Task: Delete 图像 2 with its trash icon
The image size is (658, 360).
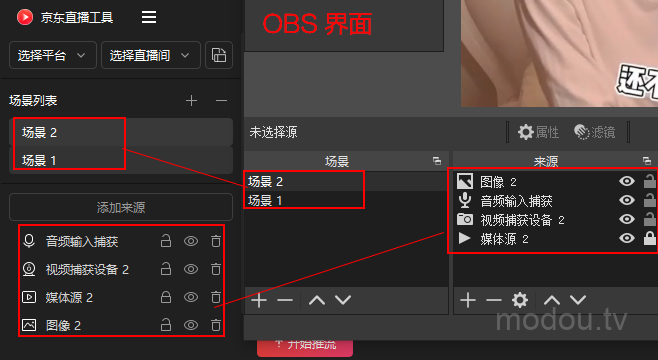Action: tap(216, 325)
